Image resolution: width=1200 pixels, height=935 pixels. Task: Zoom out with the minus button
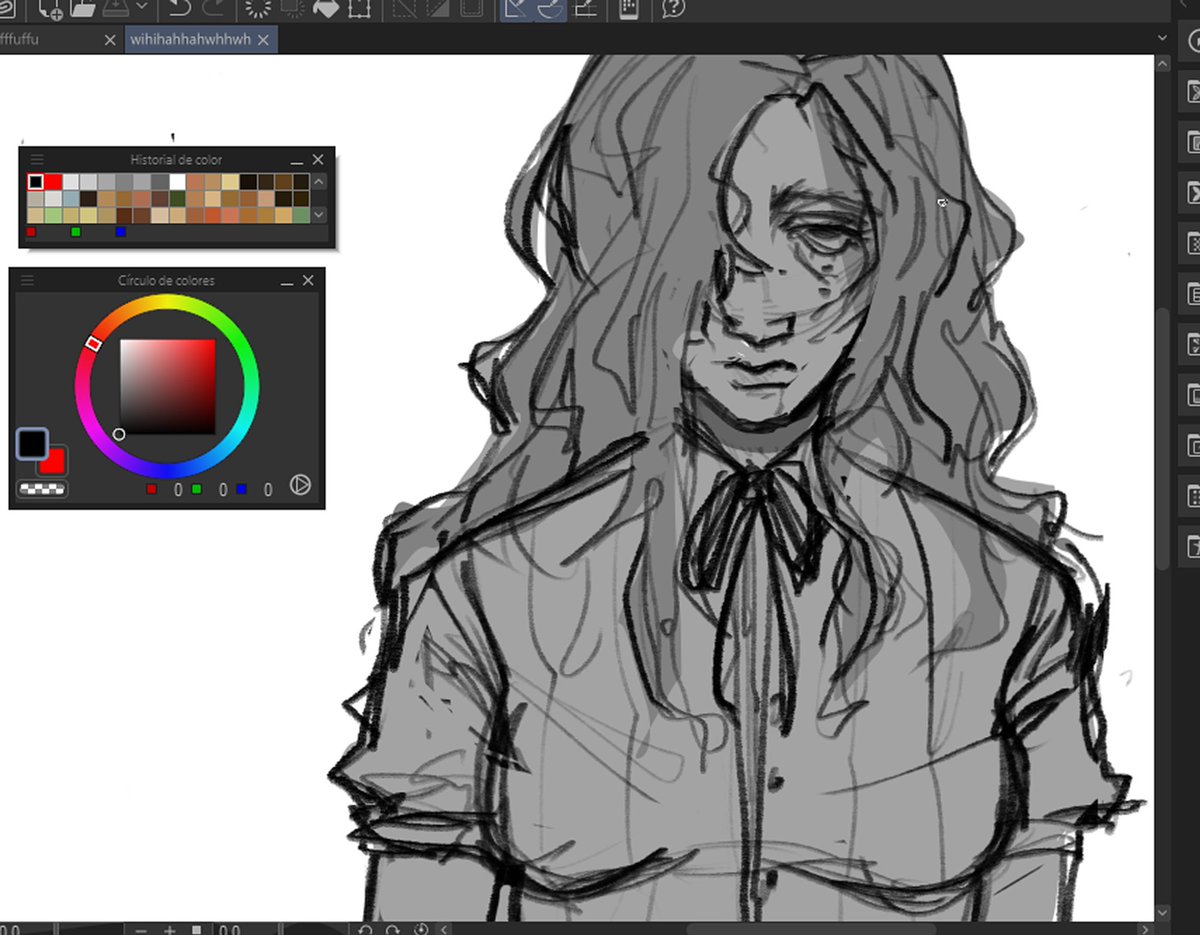click(141, 929)
